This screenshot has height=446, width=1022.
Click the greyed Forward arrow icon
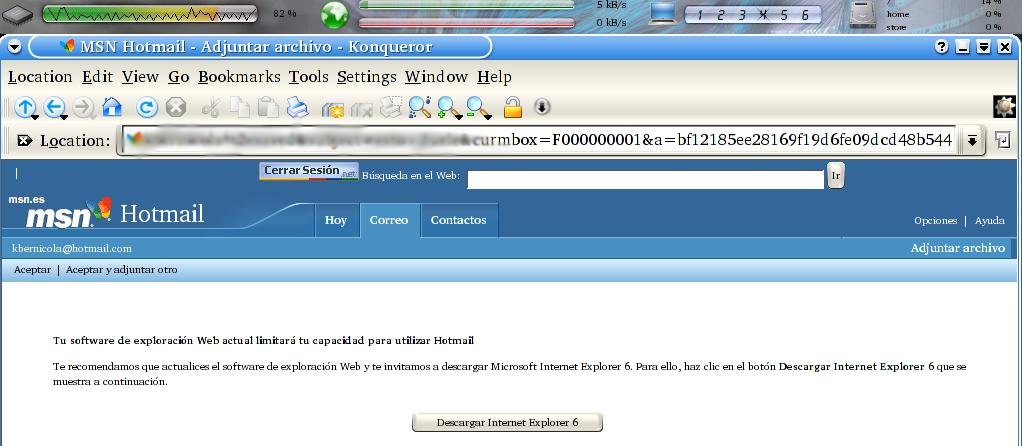83,107
